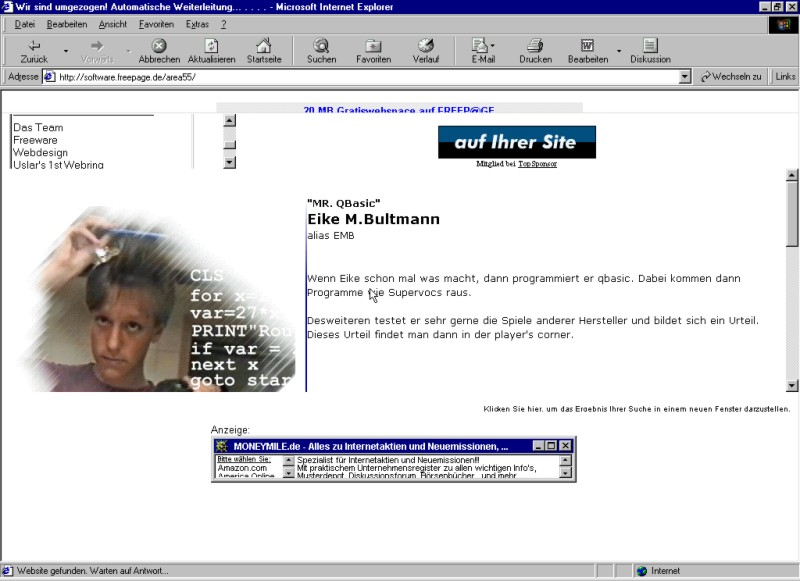
Task: Follow the Das Team link
Action: (38, 128)
